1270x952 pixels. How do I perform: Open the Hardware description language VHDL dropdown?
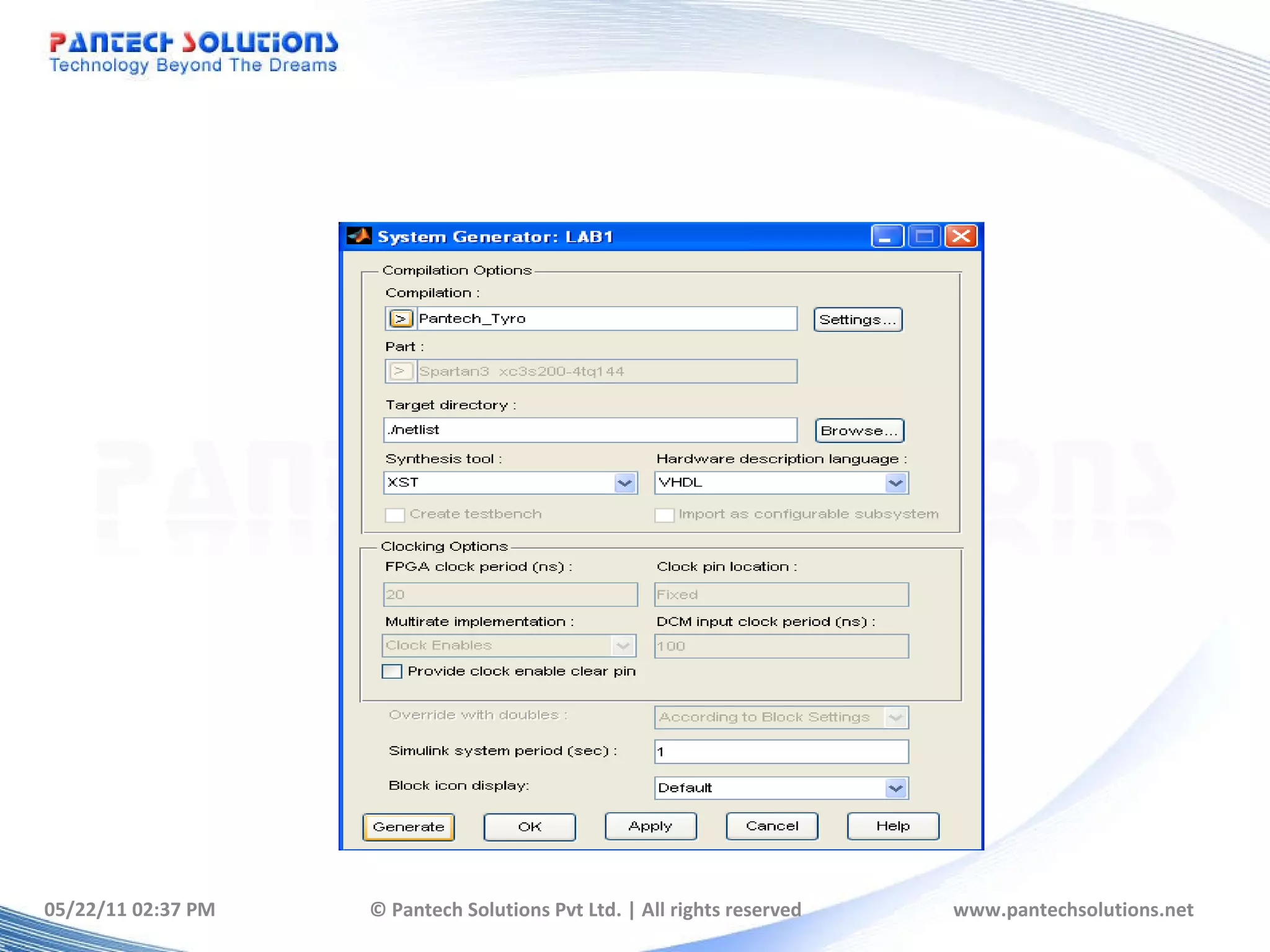click(896, 483)
